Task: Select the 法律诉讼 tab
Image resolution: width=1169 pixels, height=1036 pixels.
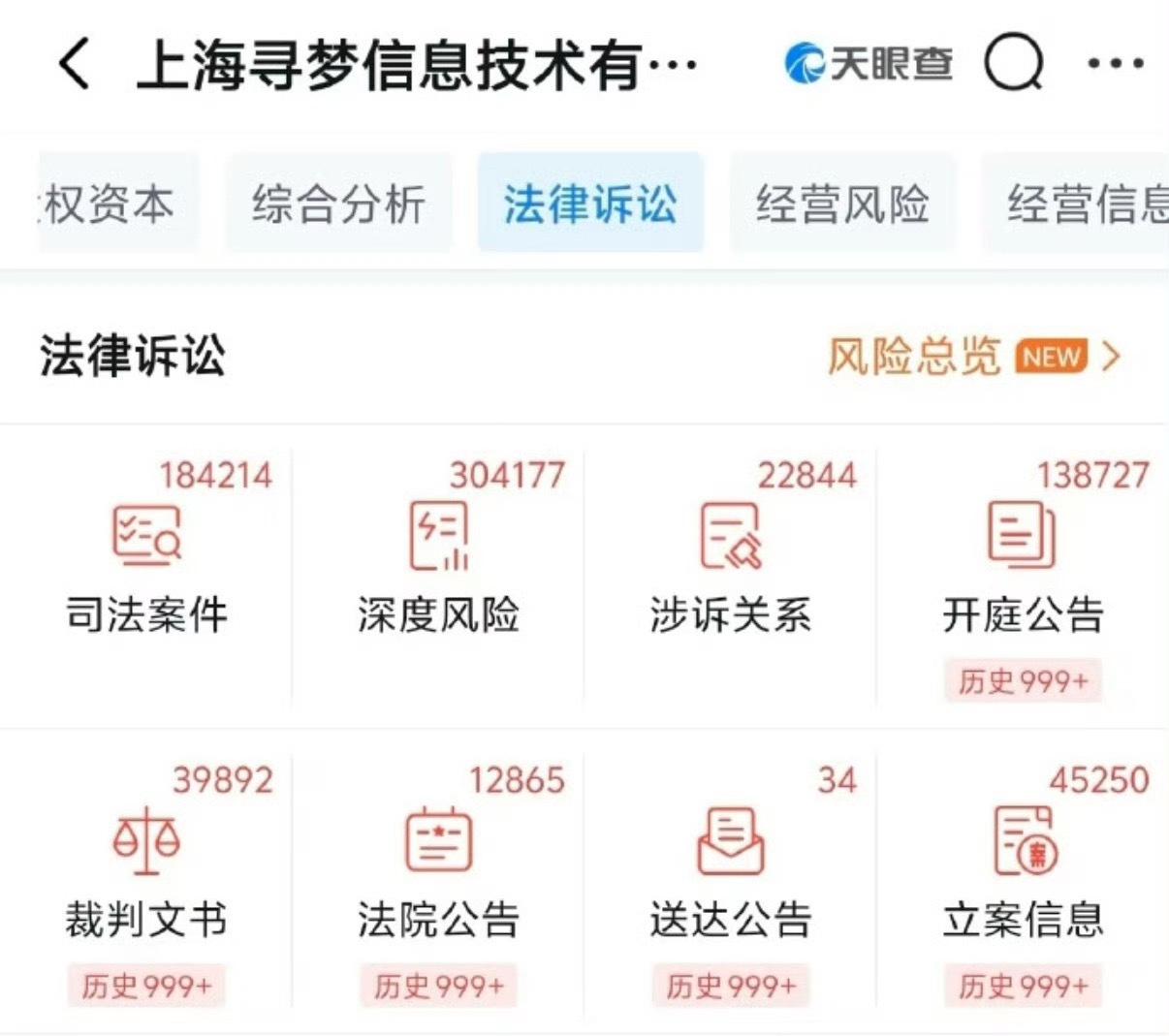Action: [x=591, y=203]
